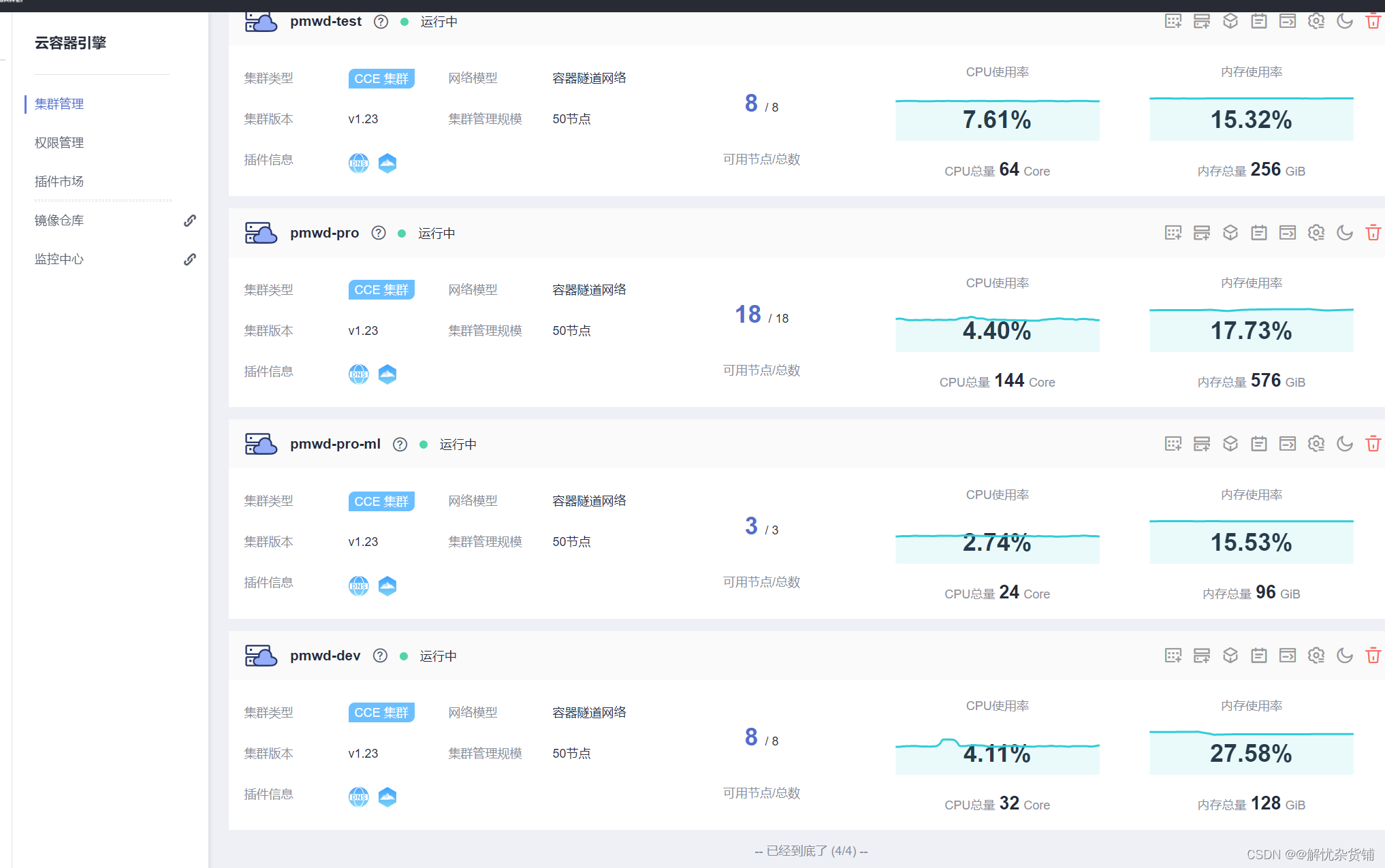The height and width of the screenshot is (868, 1385).
Task: Go to 插件市场 in the sidebar
Action: tap(59, 181)
